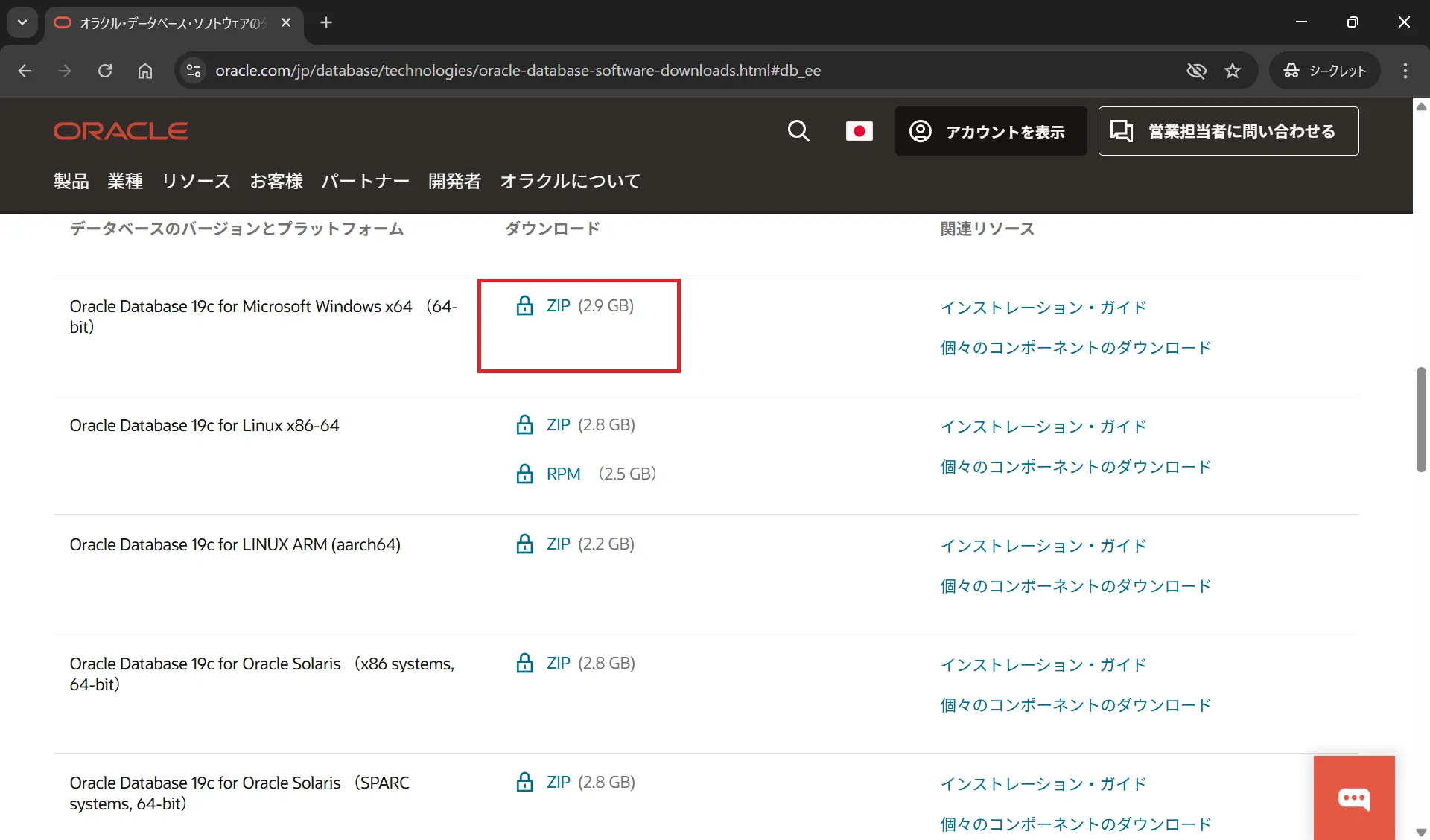Click the tracking protection eye icon
Screen dimensions: 1430x840
point(1196,71)
